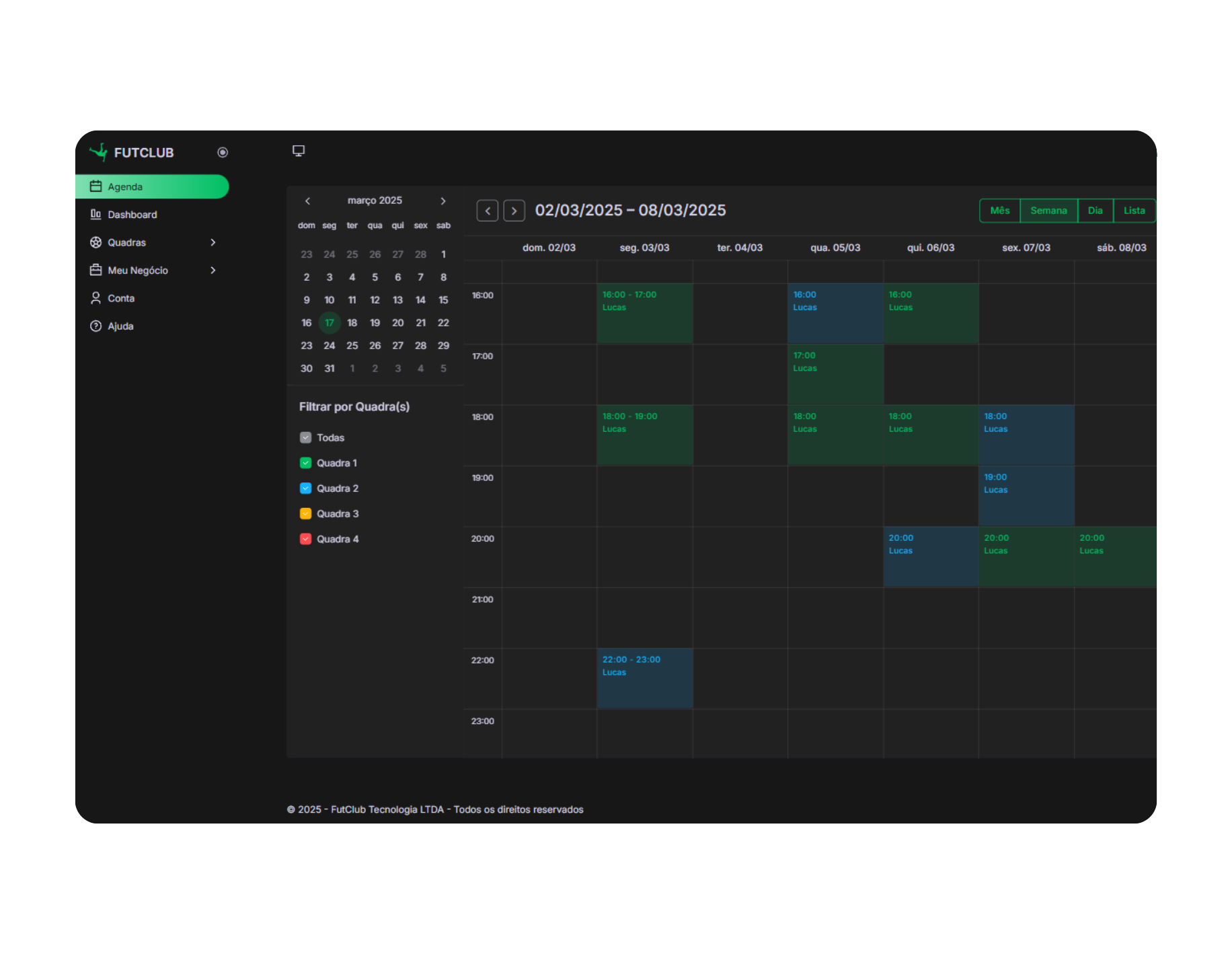Viewport: 1232px width, 954px height.
Task: Toggle the blue Quadra 2 checkbox
Action: tap(305, 488)
